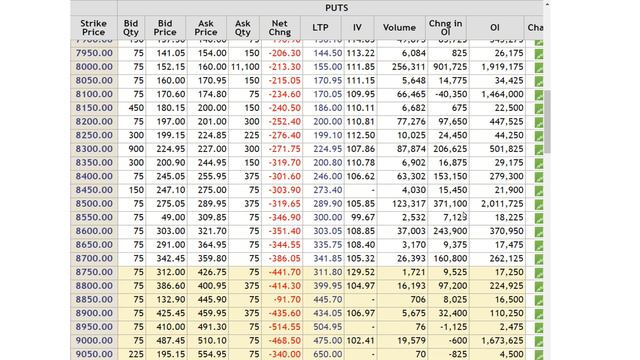Open chart icon for 8800.00 strike row

point(539,287)
